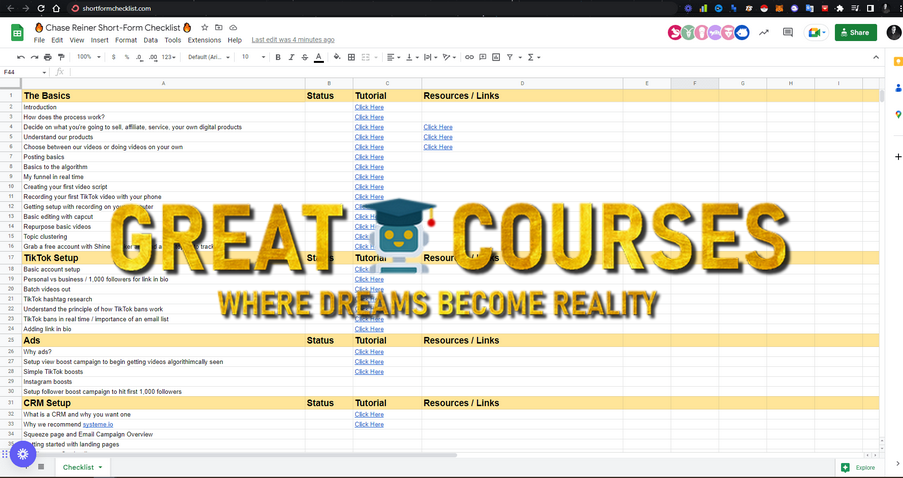Select the Paint format tool
The width and height of the screenshot is (903, 478).
61,57
